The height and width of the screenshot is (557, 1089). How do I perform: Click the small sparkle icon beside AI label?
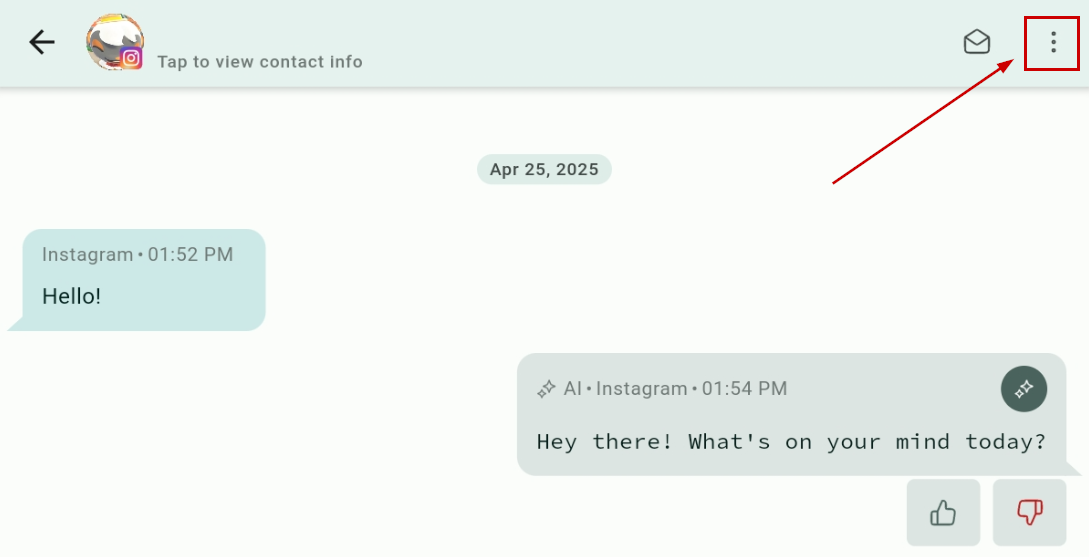click(547, 389)
